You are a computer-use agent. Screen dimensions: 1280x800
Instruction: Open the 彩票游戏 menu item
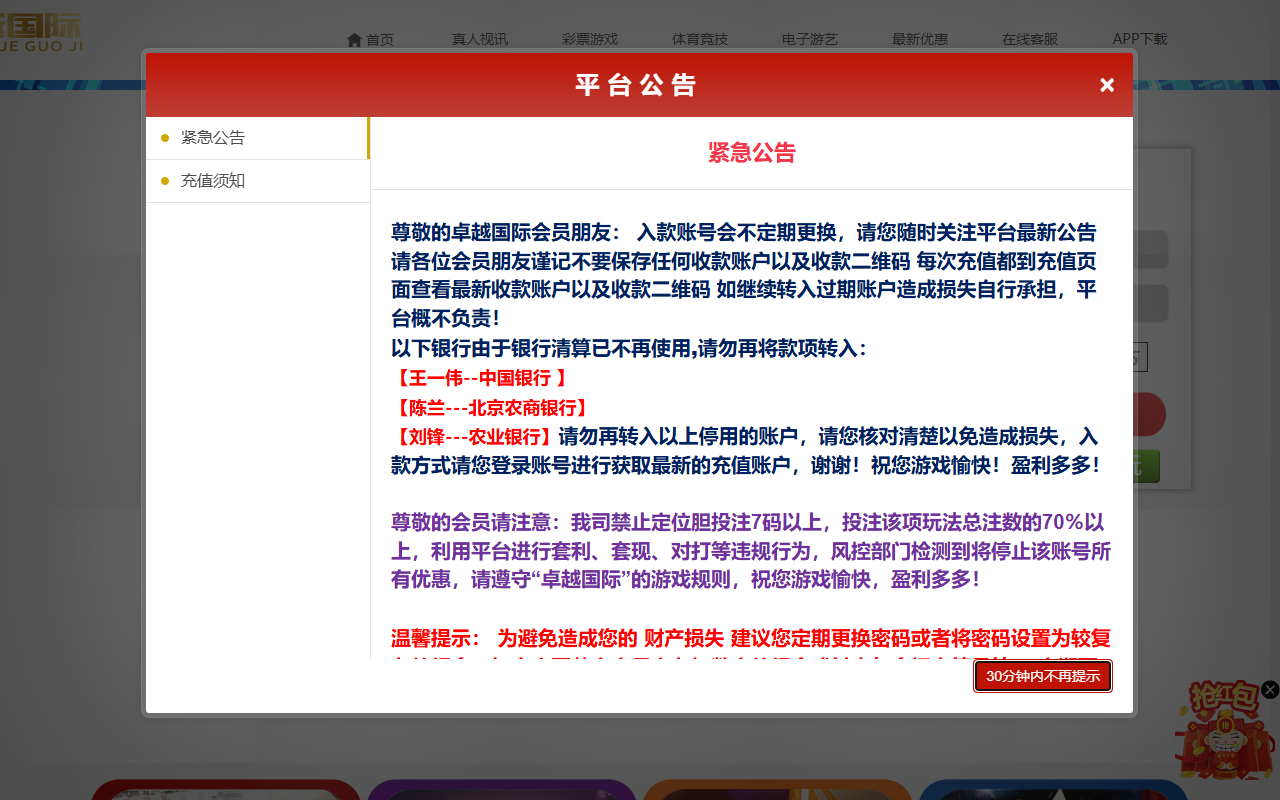coord(590,40)
